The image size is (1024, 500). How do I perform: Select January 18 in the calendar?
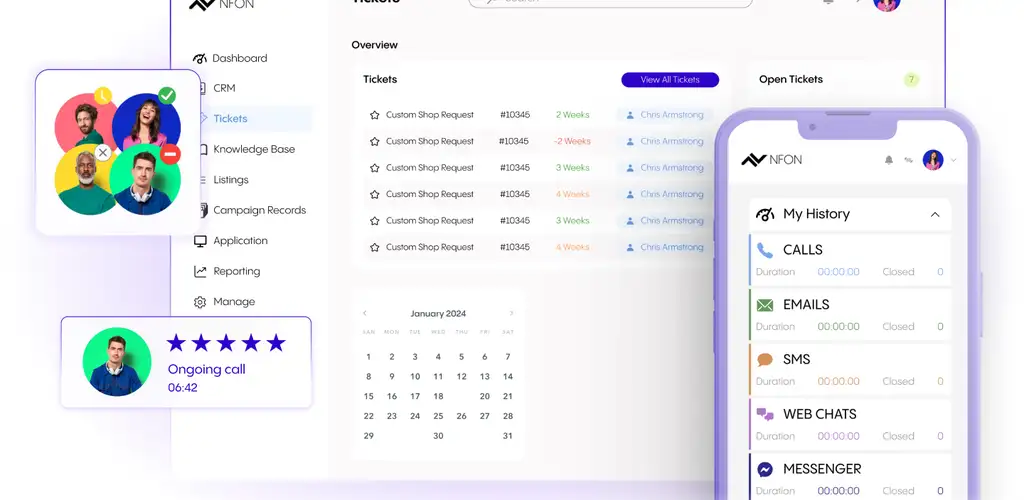point(438,396)
